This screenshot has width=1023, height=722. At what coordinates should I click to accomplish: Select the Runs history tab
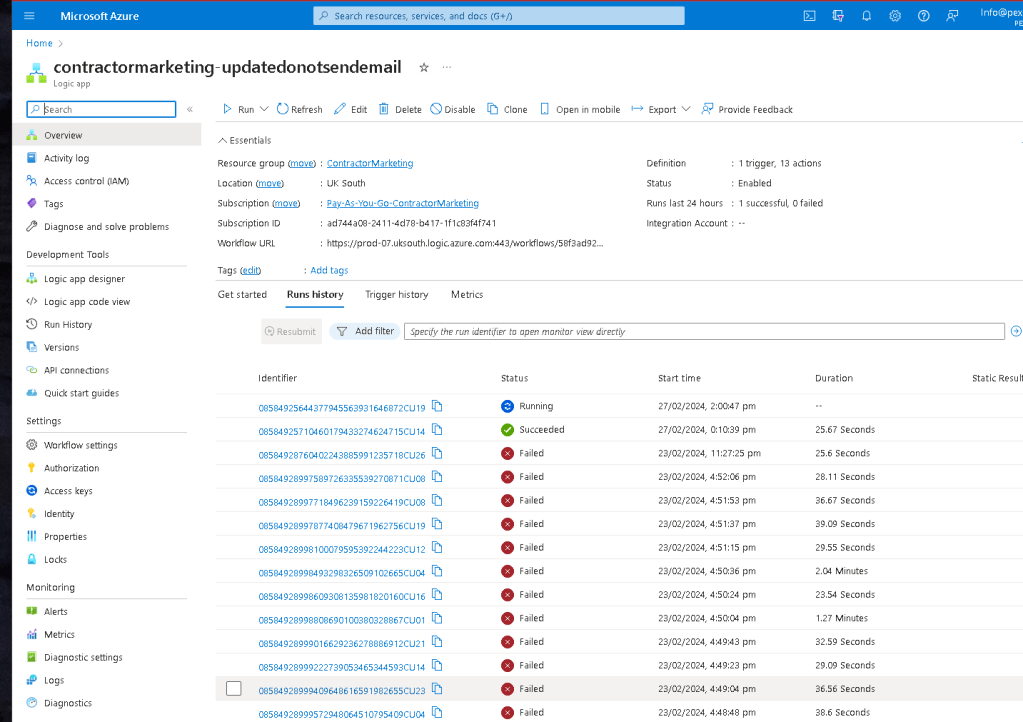pos(315,295)
